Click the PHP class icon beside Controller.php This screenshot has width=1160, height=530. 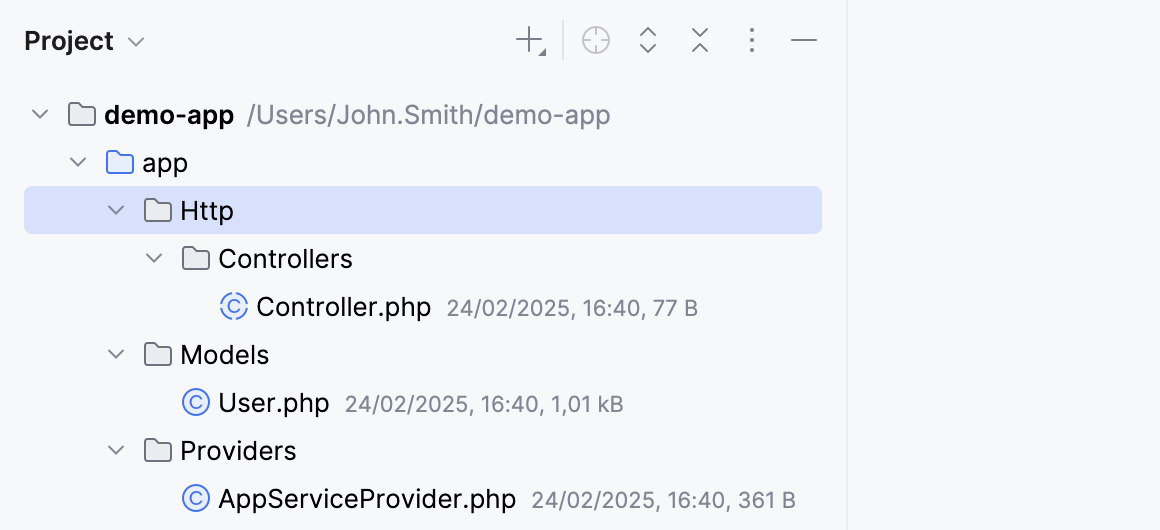pos(233,307)
